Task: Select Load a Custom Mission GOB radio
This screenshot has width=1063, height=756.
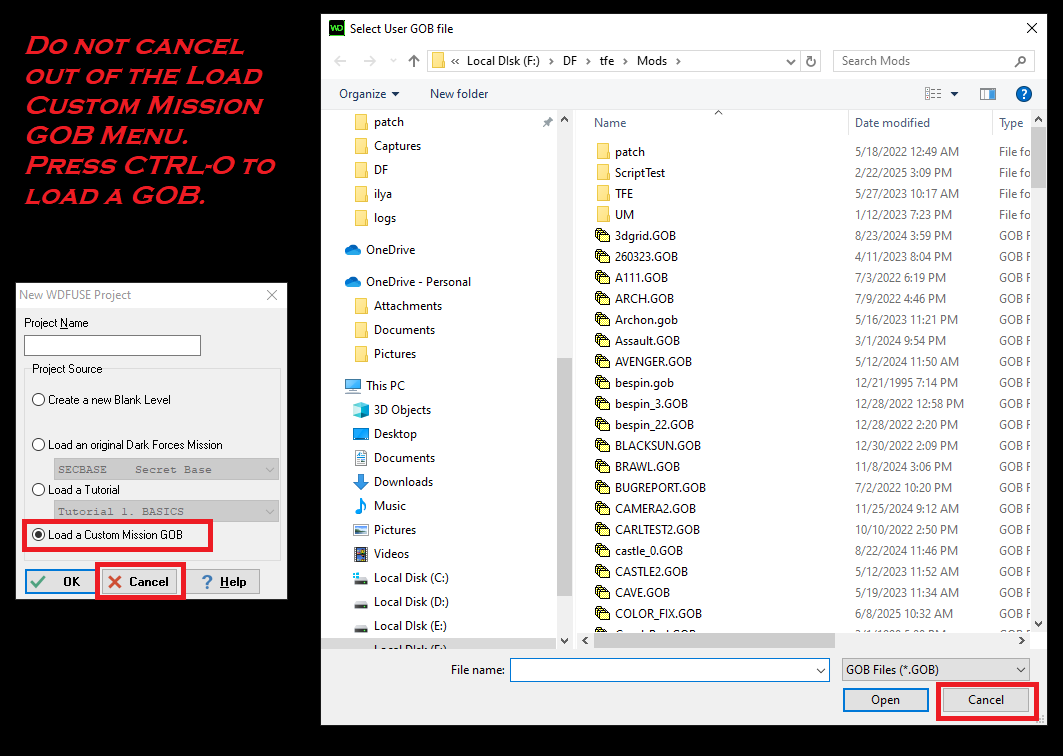Action: (39, 535)
